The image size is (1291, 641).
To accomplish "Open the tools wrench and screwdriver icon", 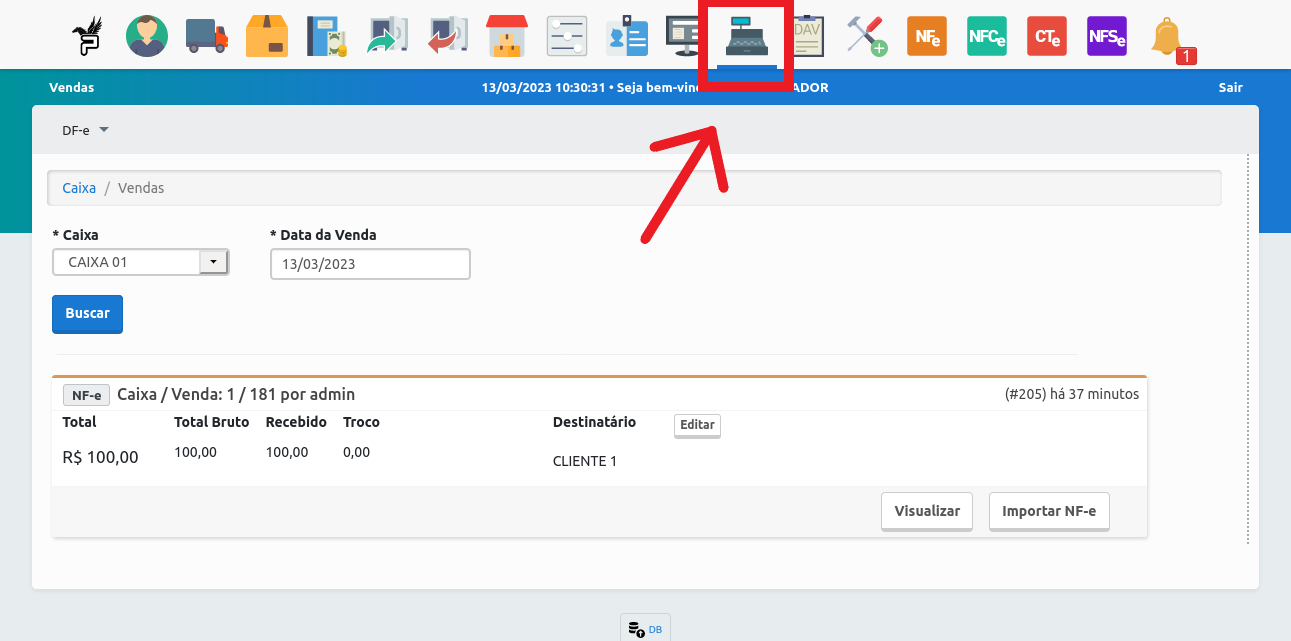I will pos(866,36).
